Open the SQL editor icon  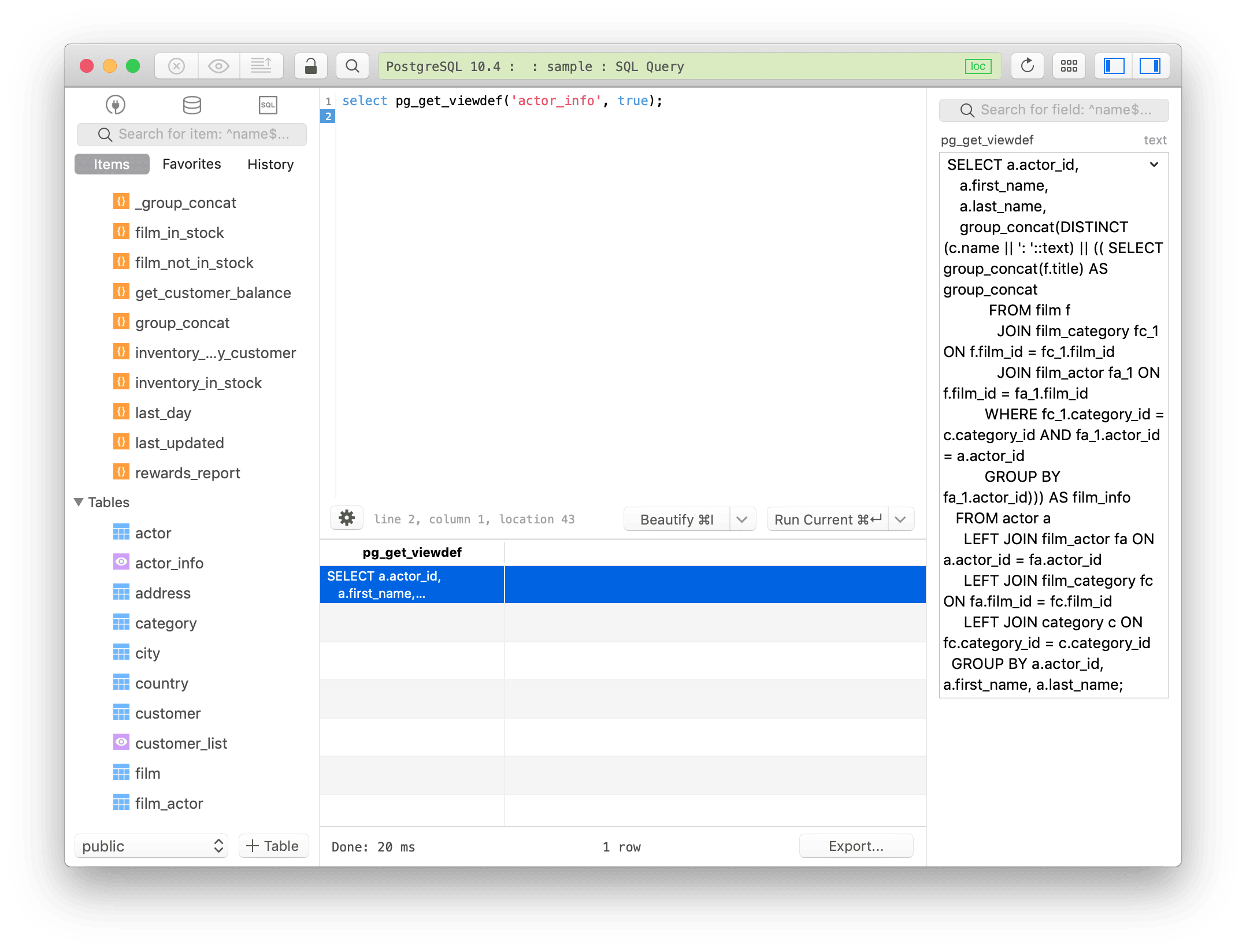coord(268,105)
